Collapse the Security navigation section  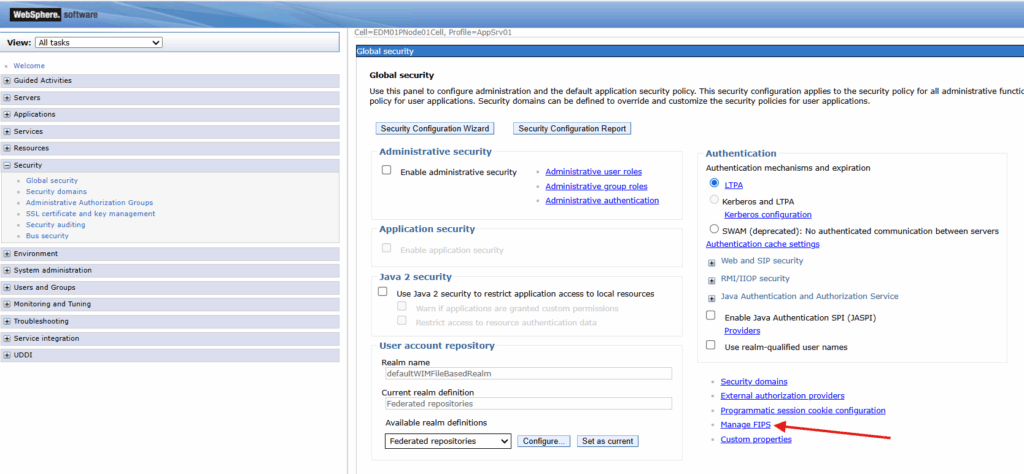8,165
